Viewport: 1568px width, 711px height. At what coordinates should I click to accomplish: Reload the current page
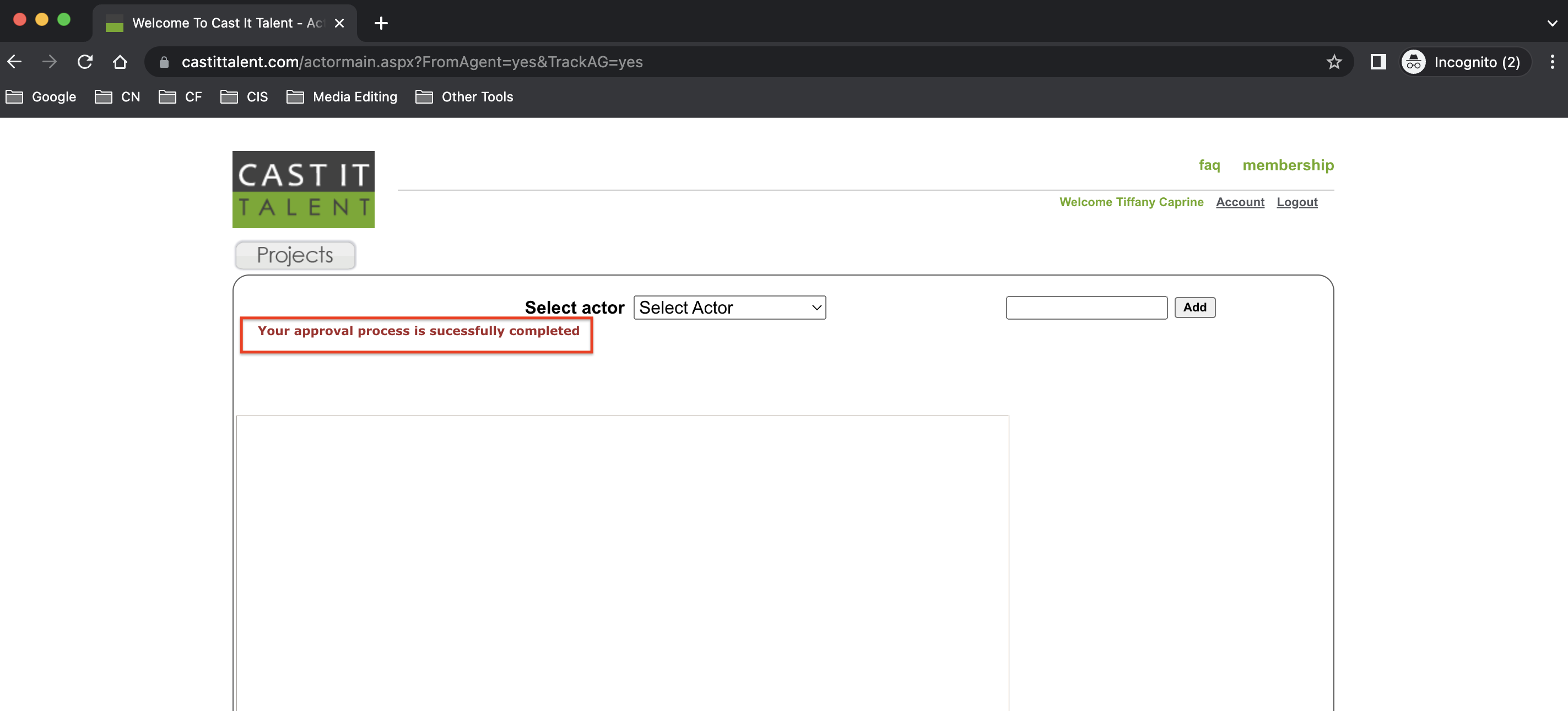point(85,62)
